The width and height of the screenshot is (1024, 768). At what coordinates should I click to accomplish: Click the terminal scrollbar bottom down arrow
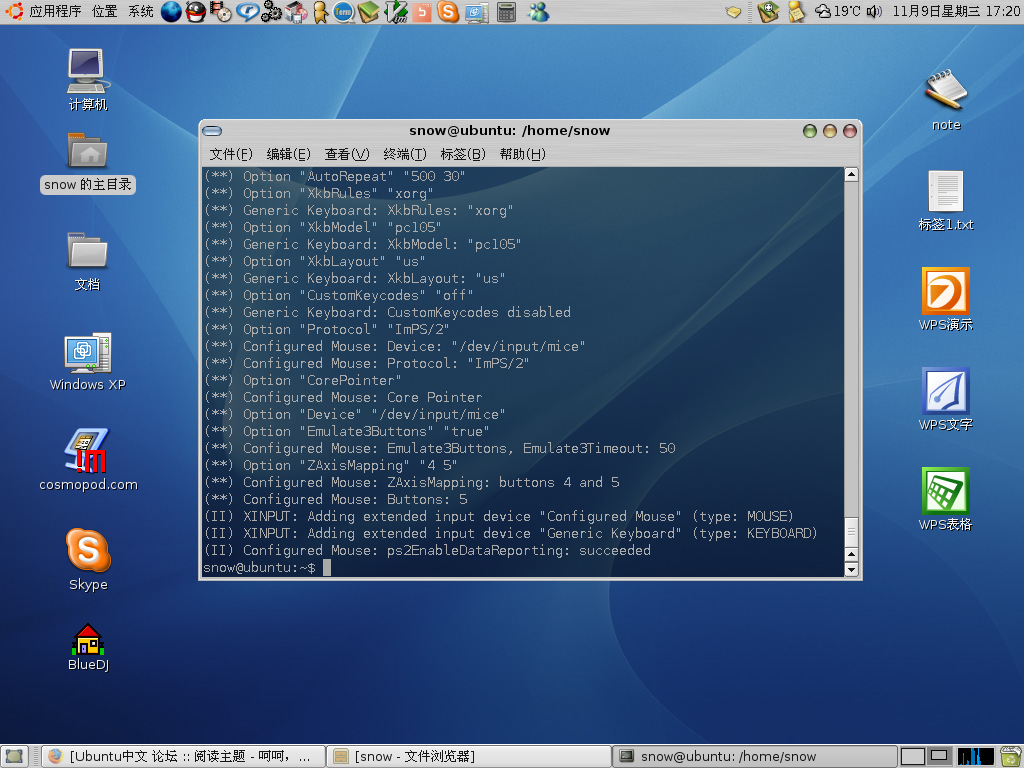tap(851, 569)
